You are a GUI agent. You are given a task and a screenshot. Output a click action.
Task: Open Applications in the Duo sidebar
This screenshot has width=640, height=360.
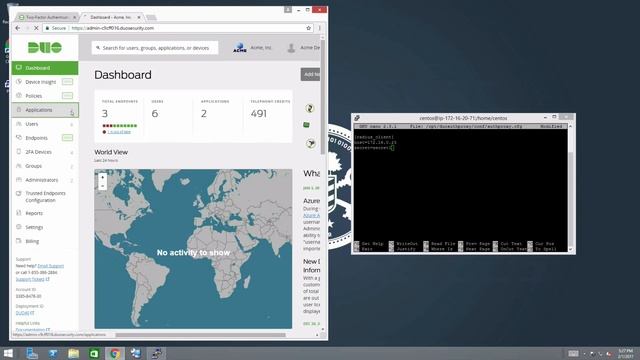(44, 110)
